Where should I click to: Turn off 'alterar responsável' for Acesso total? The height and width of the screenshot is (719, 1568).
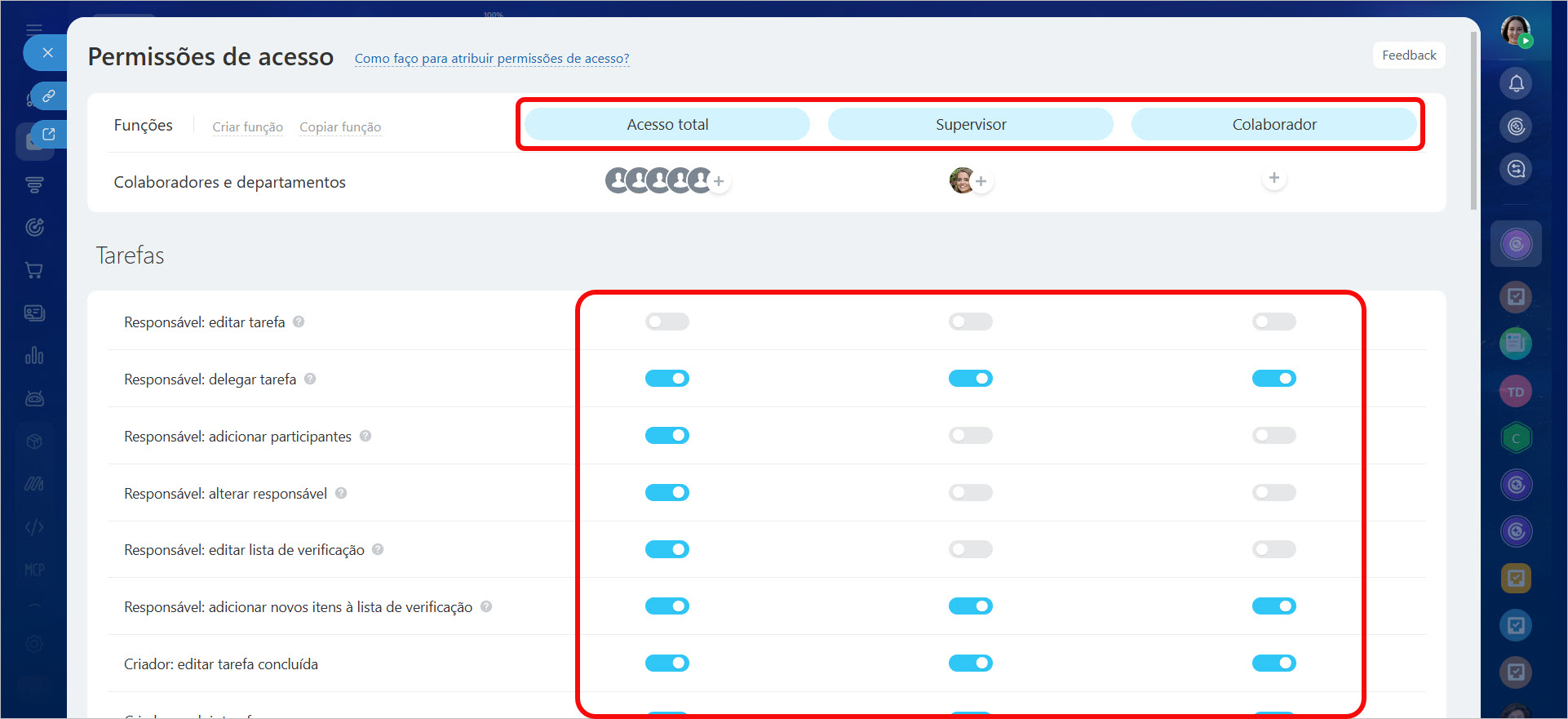tap(667, 493)
